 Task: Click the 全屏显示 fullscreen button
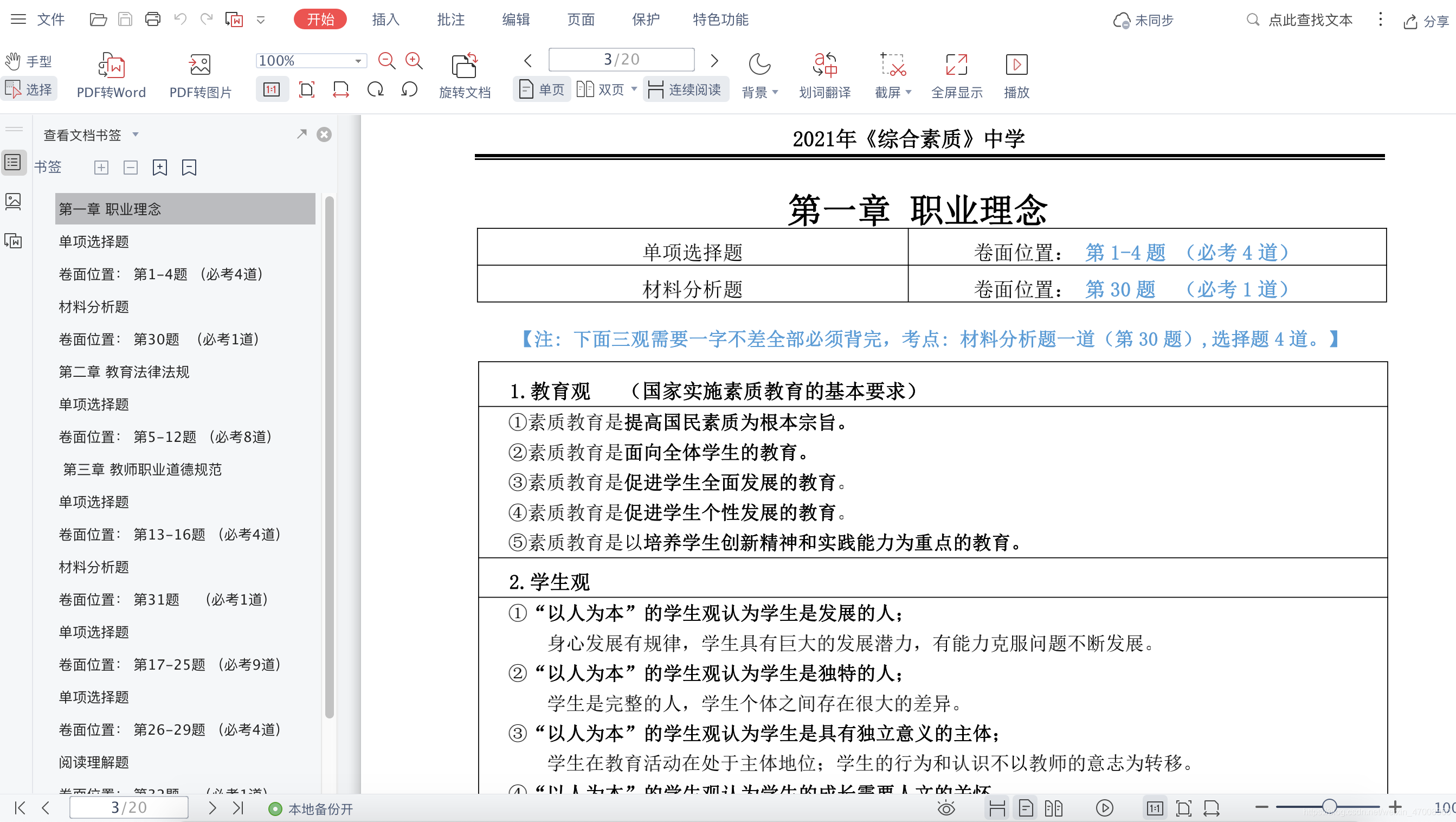point(956,76)
